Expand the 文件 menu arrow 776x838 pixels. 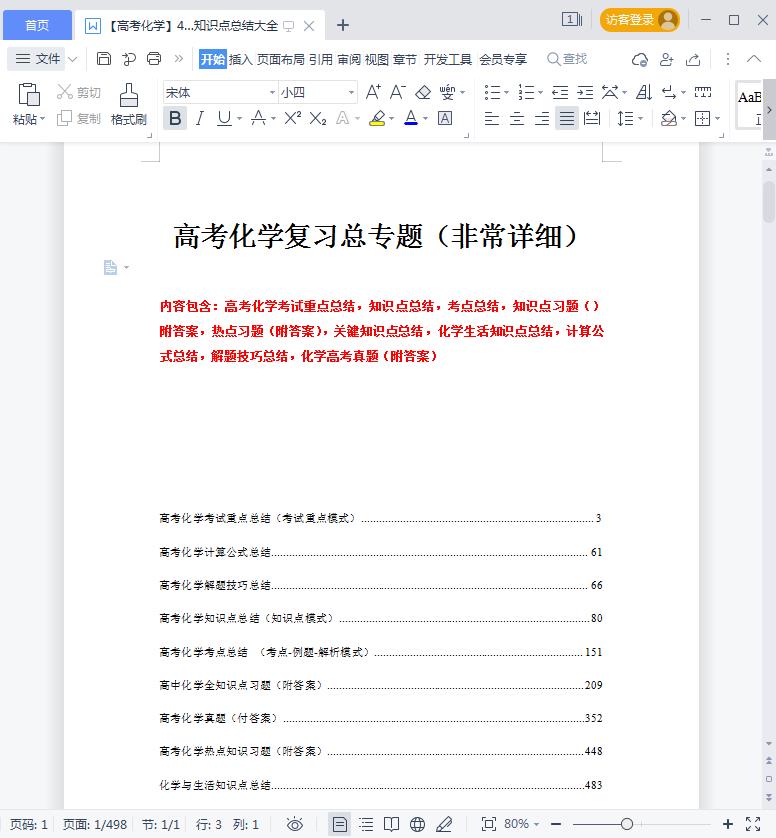(73, 59)
